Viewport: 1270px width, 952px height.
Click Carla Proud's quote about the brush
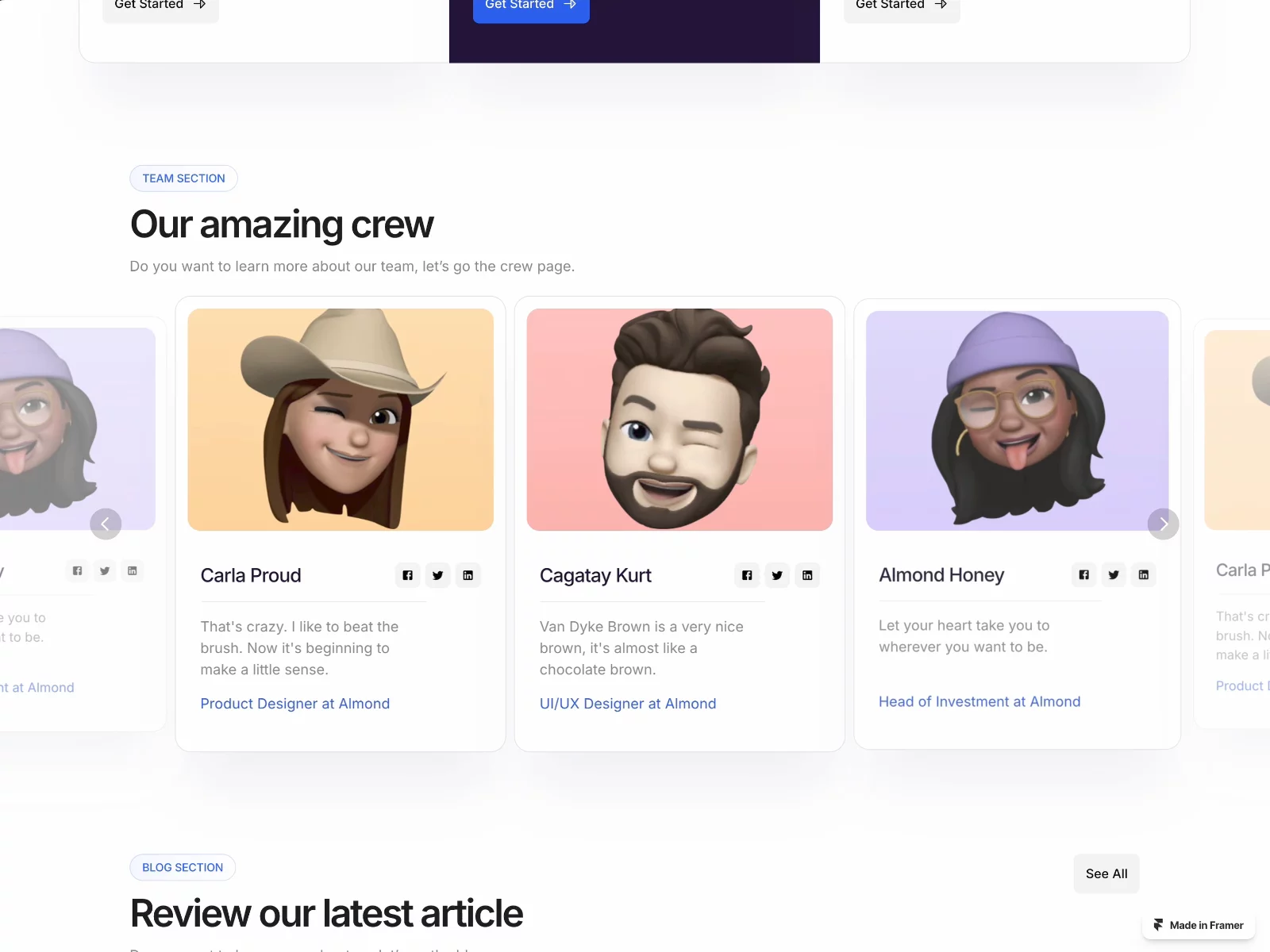coord(299,648)
